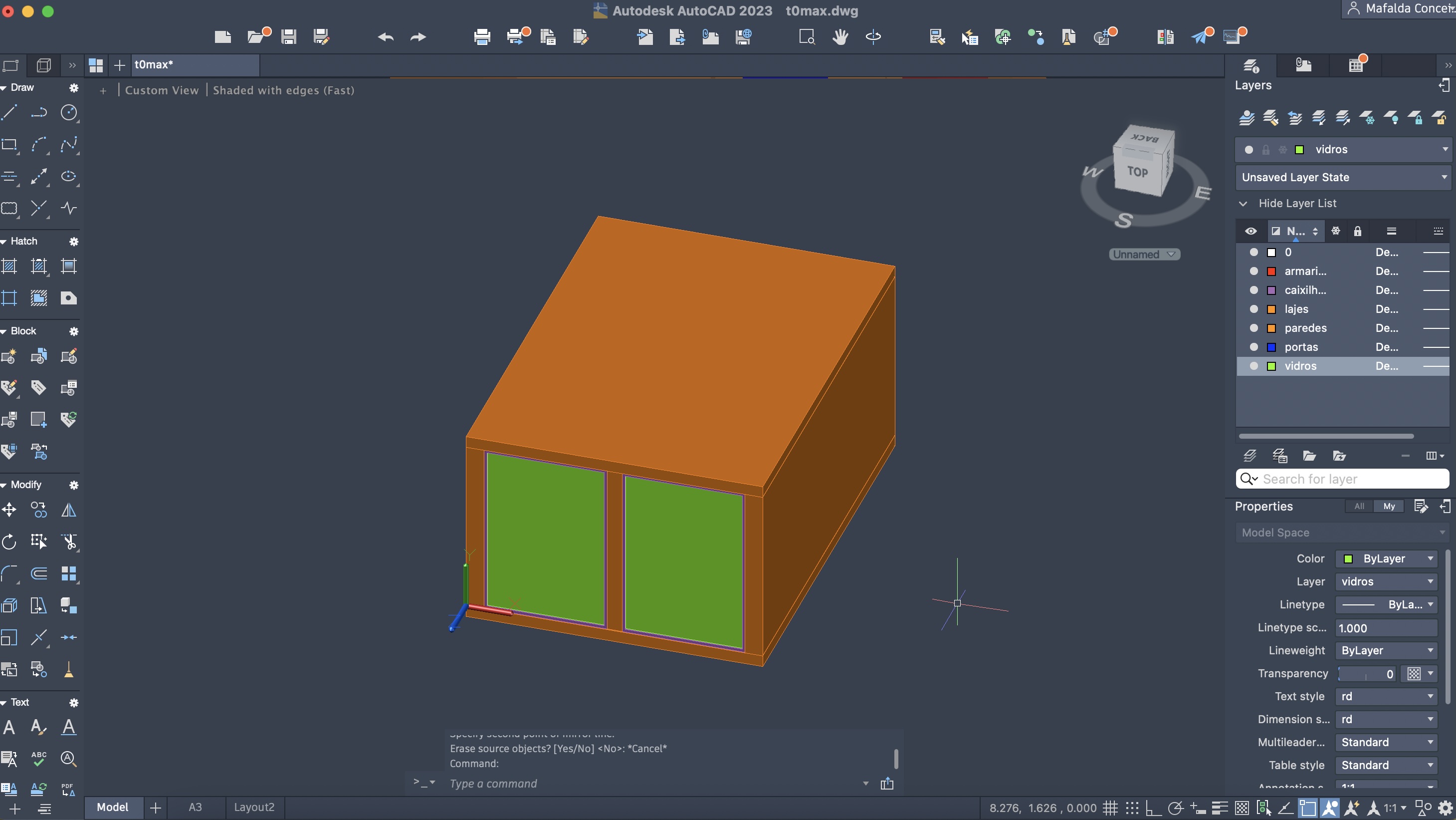This screenshot has width=1456, height=820.
Task: Select the Mirror tool in Modify
Action: click(68, 510)
